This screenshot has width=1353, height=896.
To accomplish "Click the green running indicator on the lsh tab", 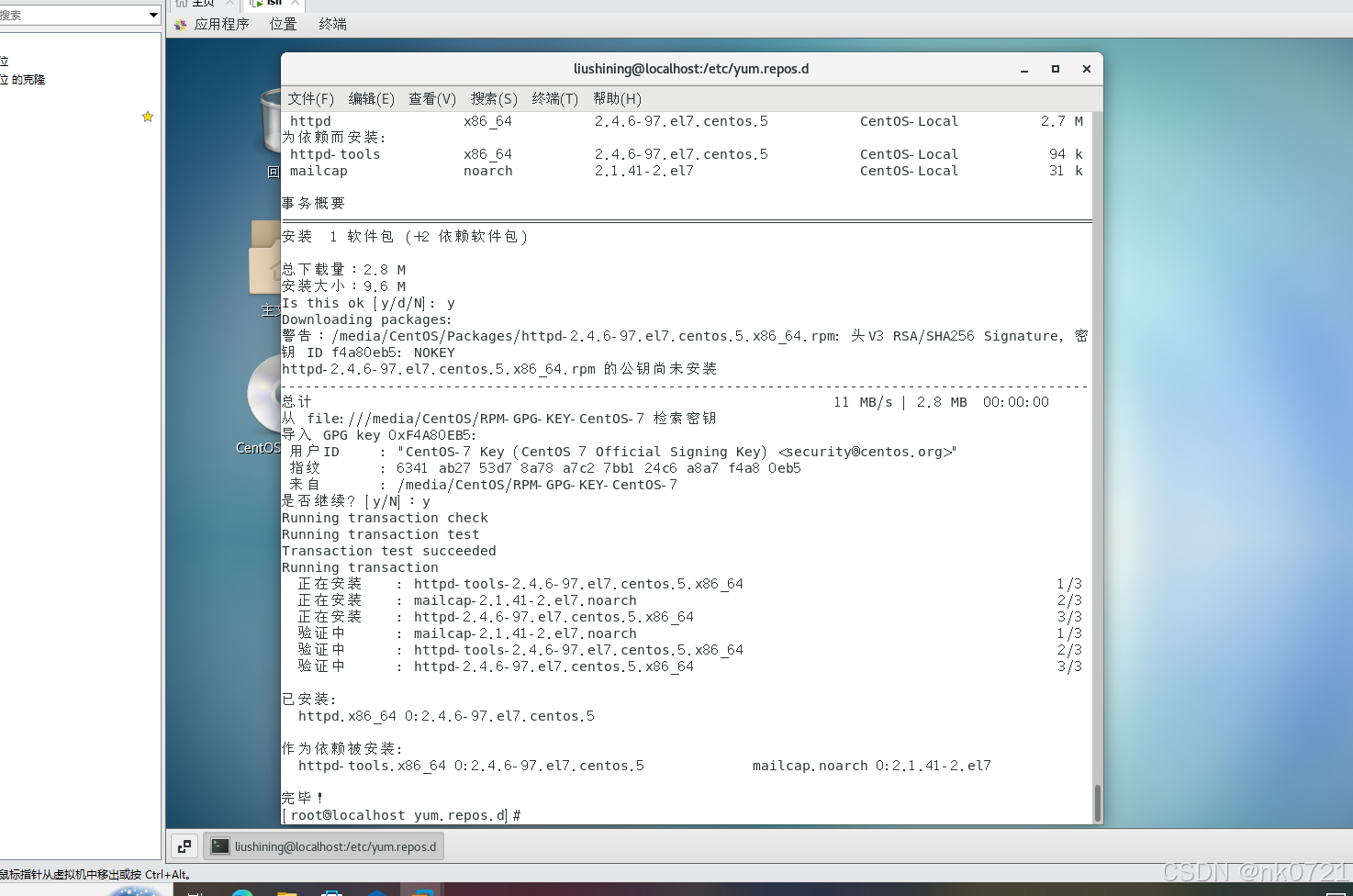I will 261,4.
